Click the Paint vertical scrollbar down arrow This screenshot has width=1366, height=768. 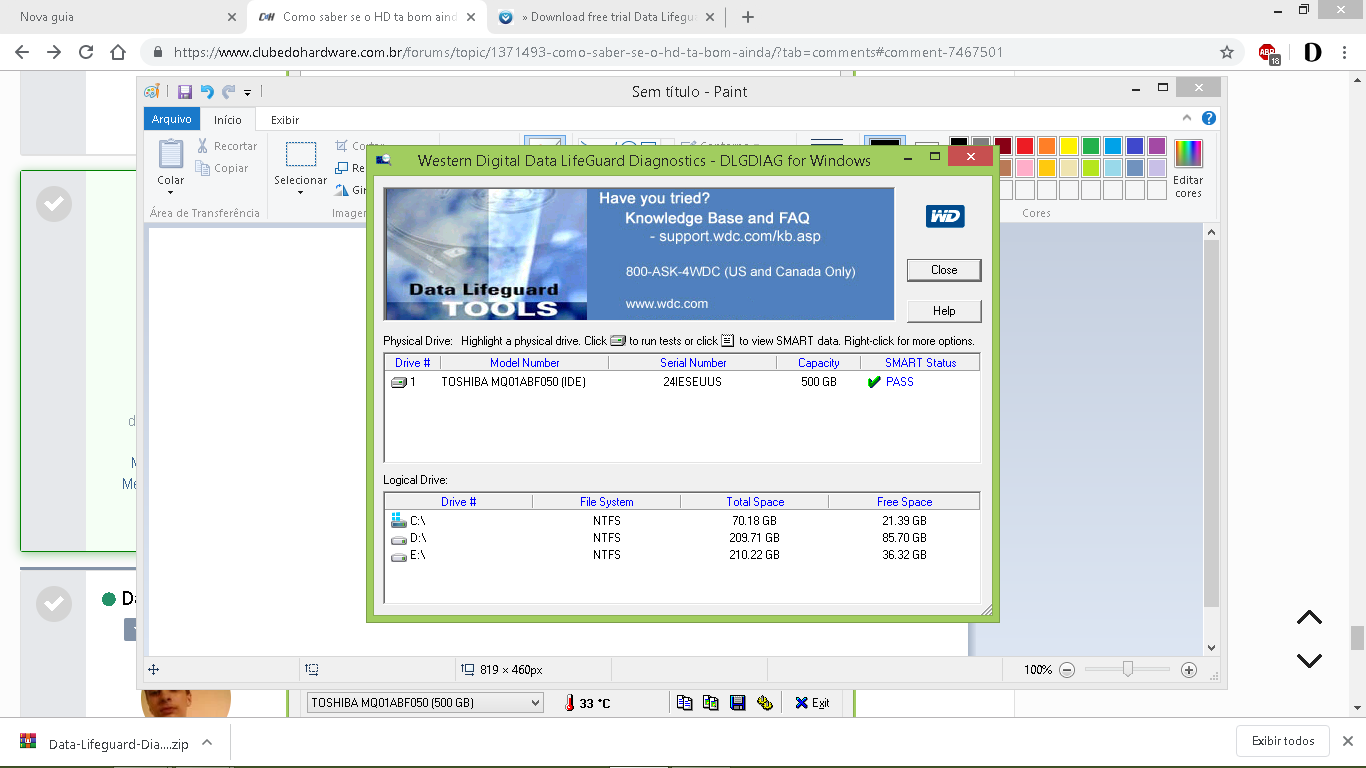(1212, 648)
